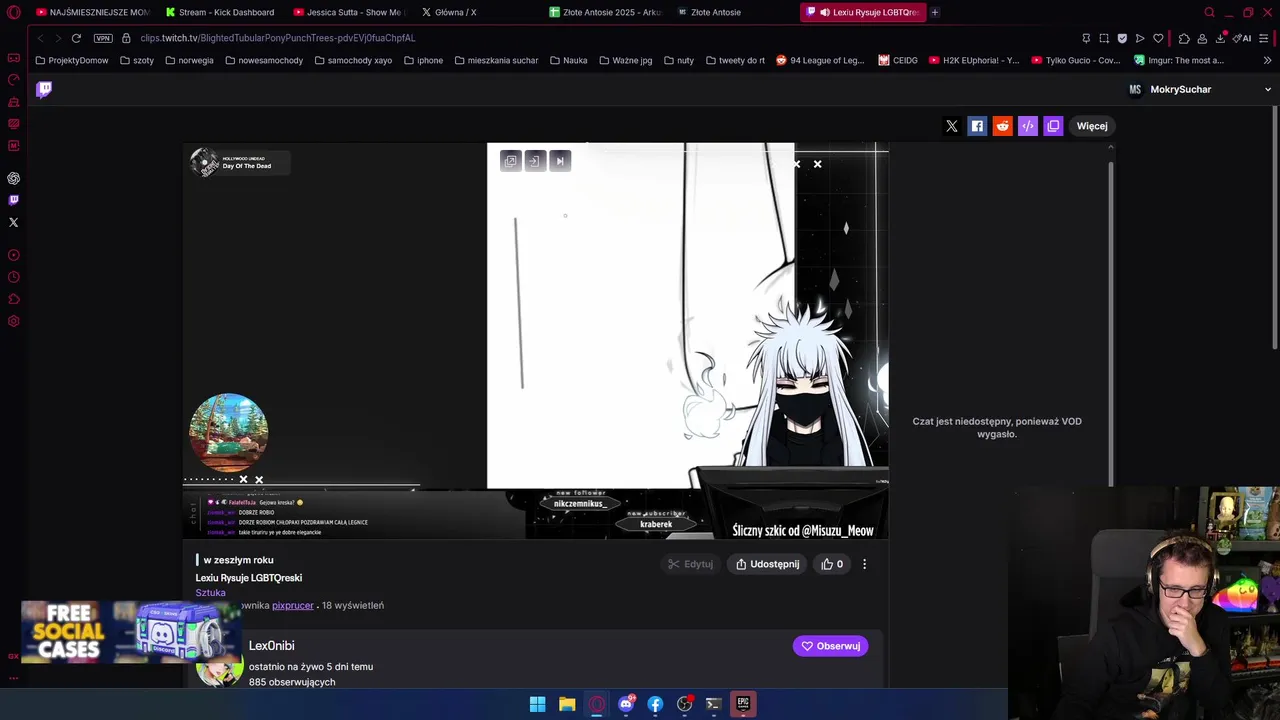Viewport: 1280px width, 720px height.
Task: Click Edytuj clip button
Action: click(690, 564)
